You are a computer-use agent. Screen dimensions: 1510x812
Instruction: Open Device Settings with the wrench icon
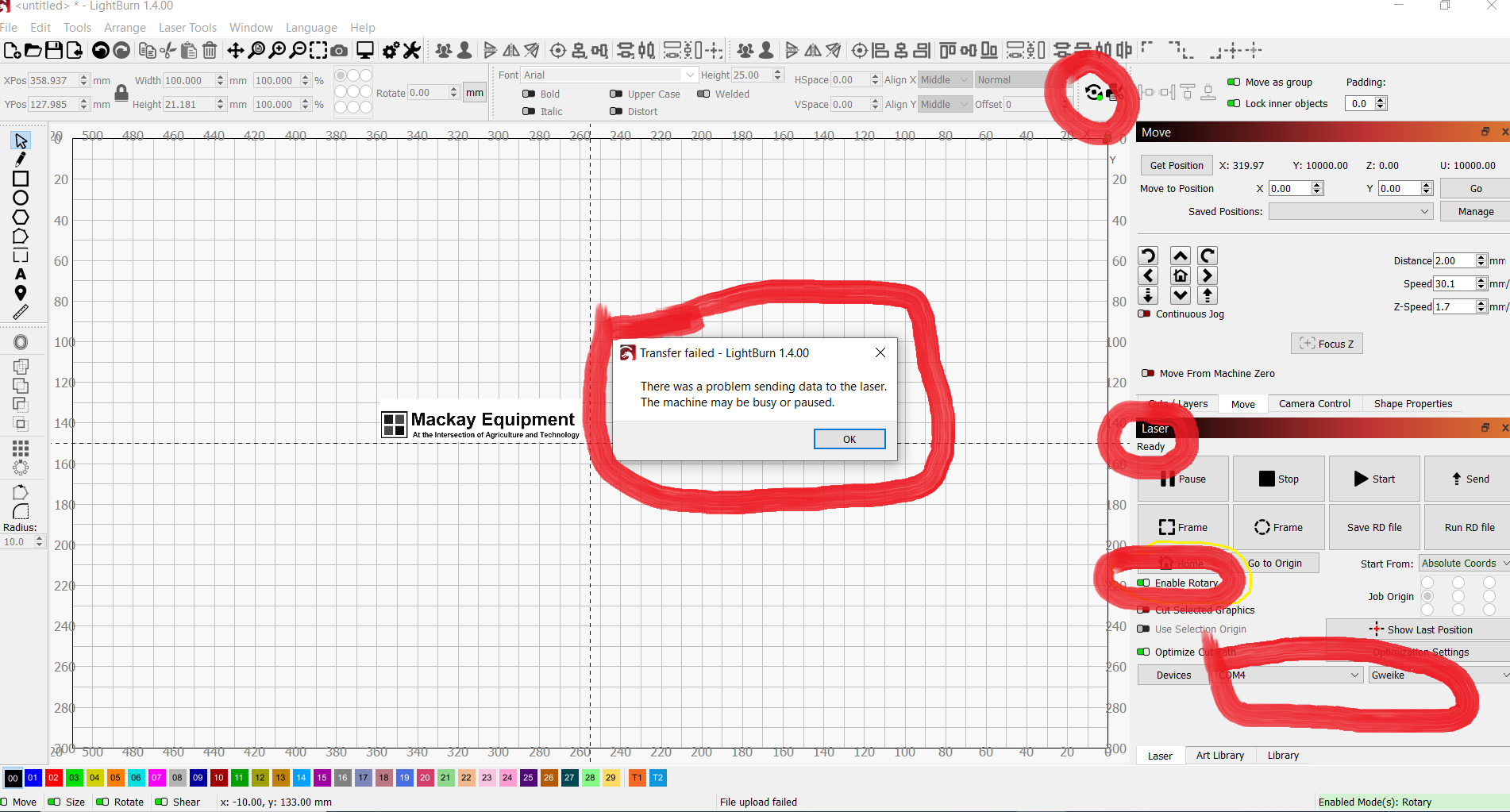411,50
